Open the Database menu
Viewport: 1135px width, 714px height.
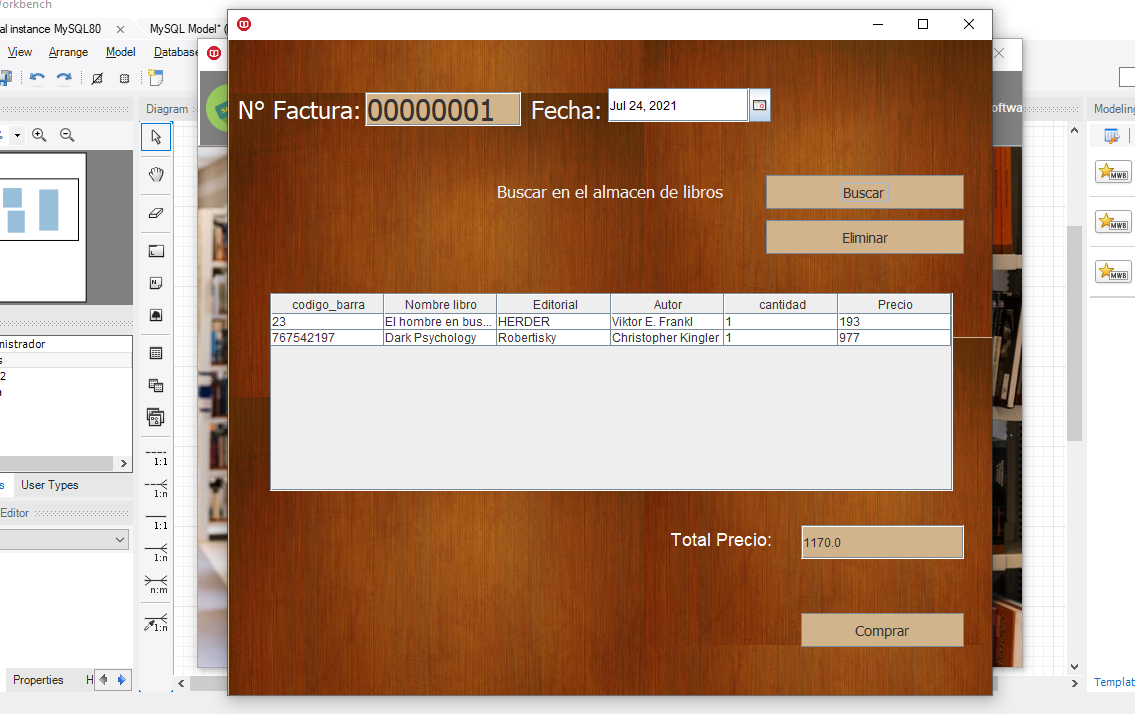[x=176, y=52]
